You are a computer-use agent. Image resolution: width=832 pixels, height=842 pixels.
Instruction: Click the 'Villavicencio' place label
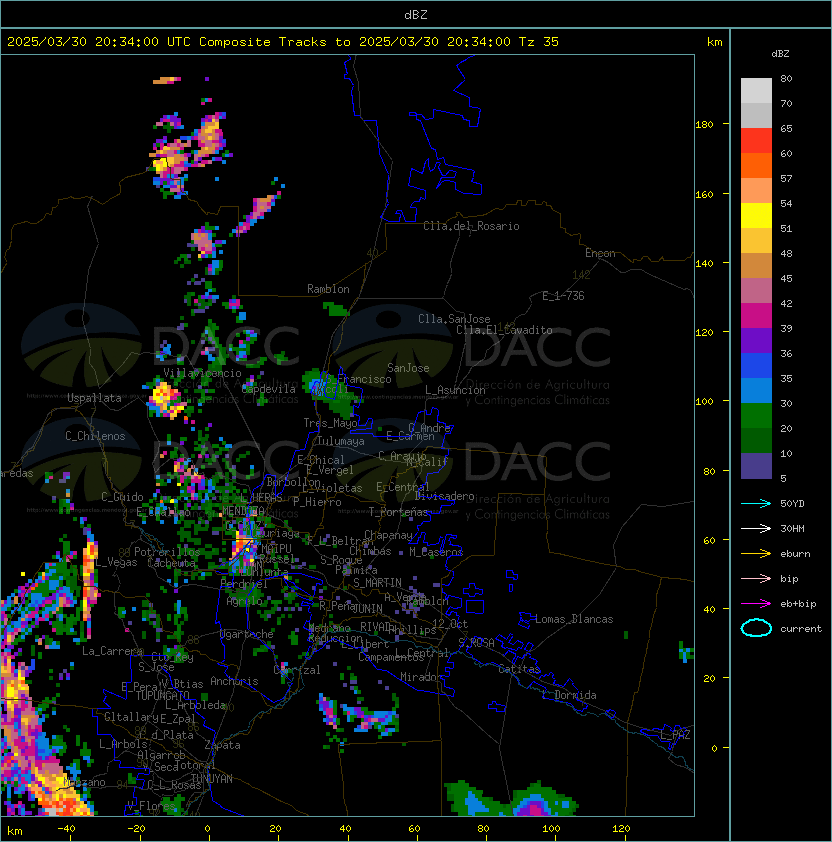coord(202,373)
